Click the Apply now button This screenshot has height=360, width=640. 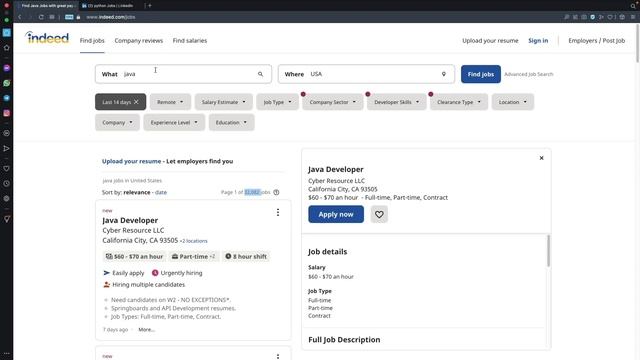(x=336, y=214)
